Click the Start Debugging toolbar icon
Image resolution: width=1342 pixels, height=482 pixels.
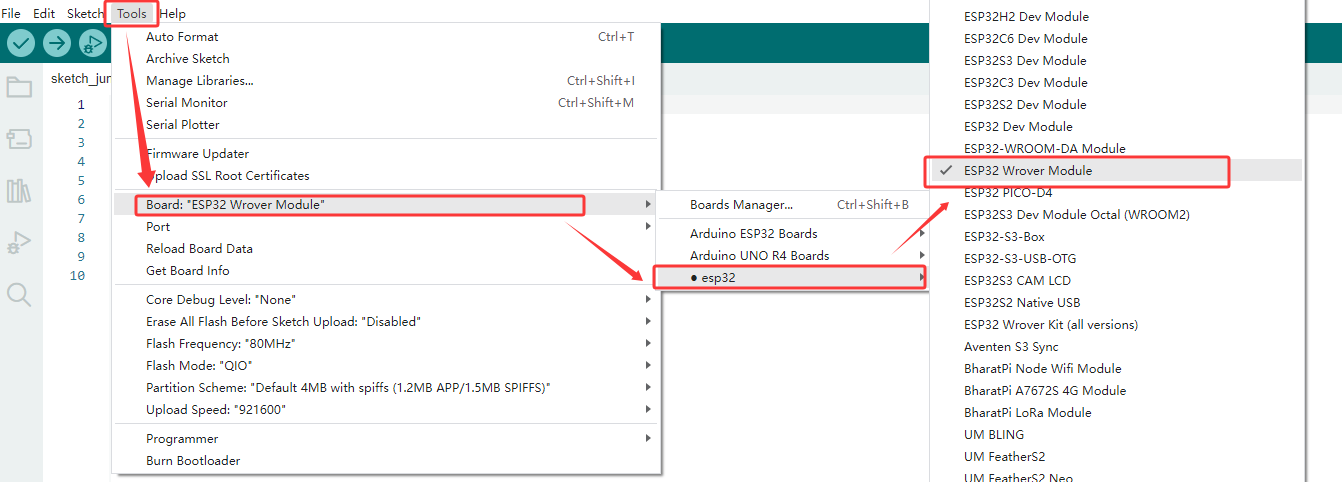92,43
